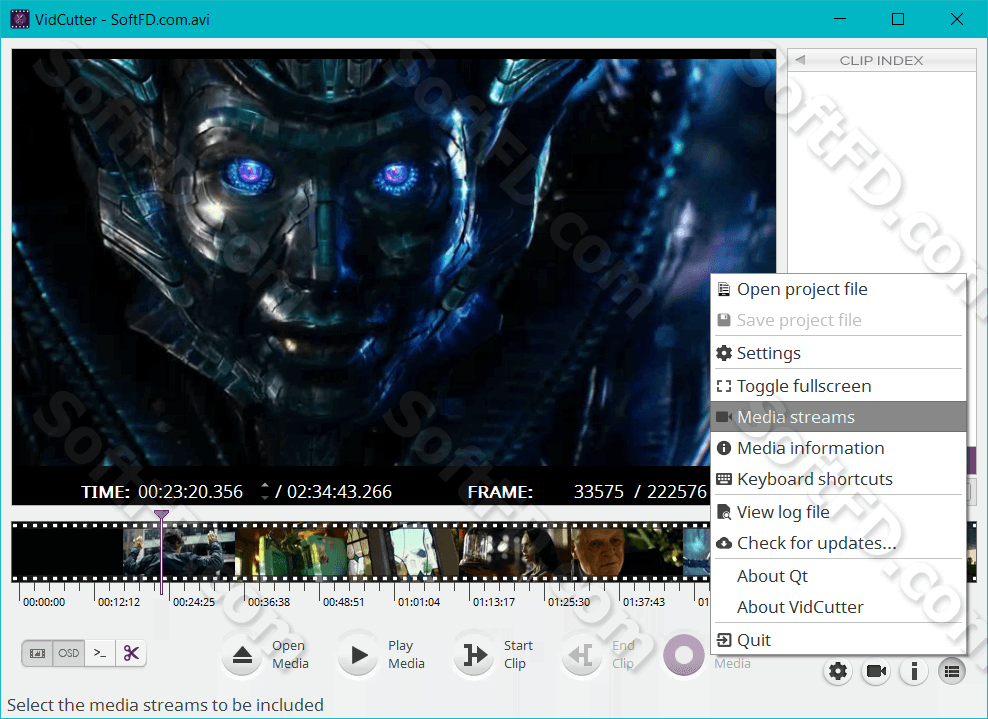Click the Open Media eject icon
The height and width of the screenshot is (719, 988).
242,655
